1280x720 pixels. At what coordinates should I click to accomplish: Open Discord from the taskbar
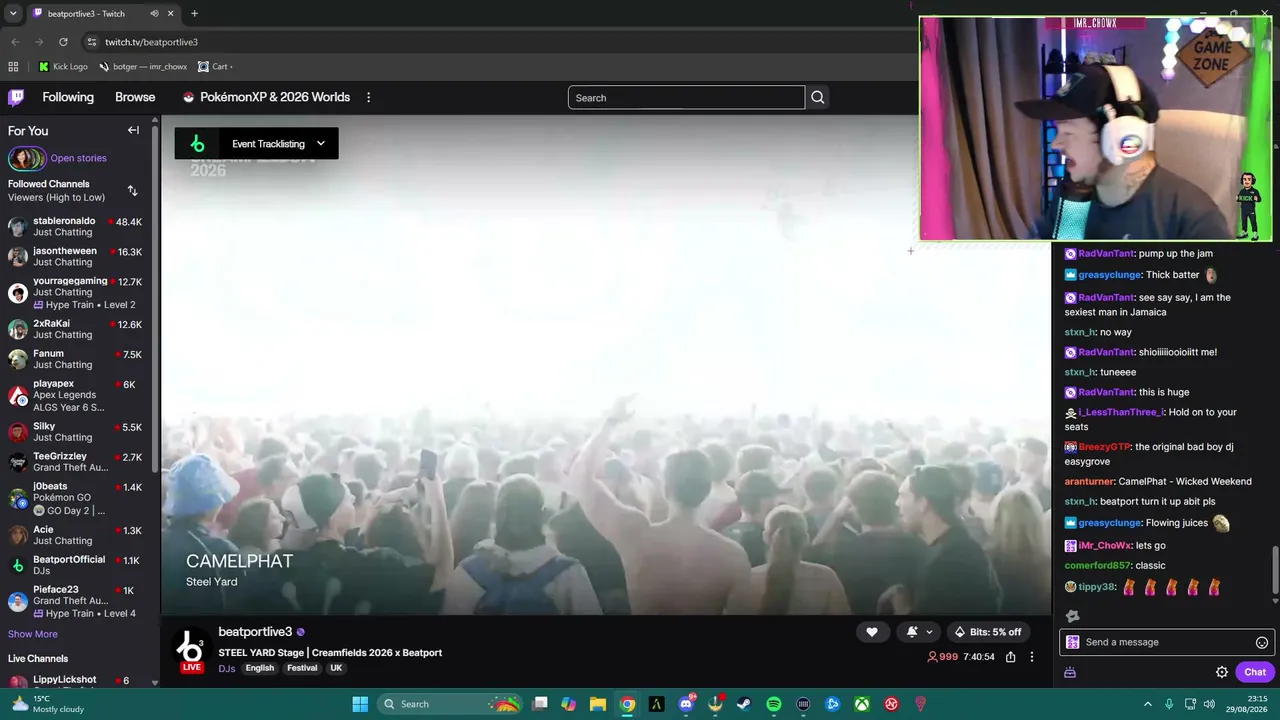tap(686, 704)
